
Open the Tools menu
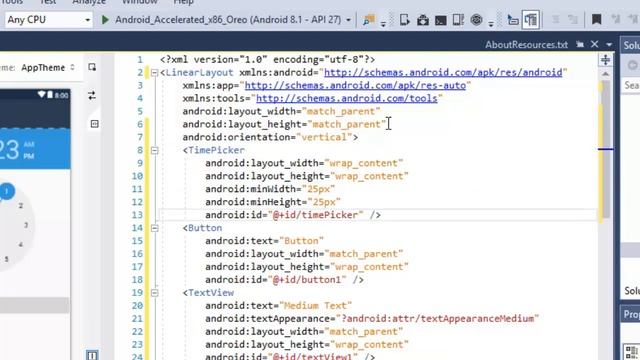point(11,2)
